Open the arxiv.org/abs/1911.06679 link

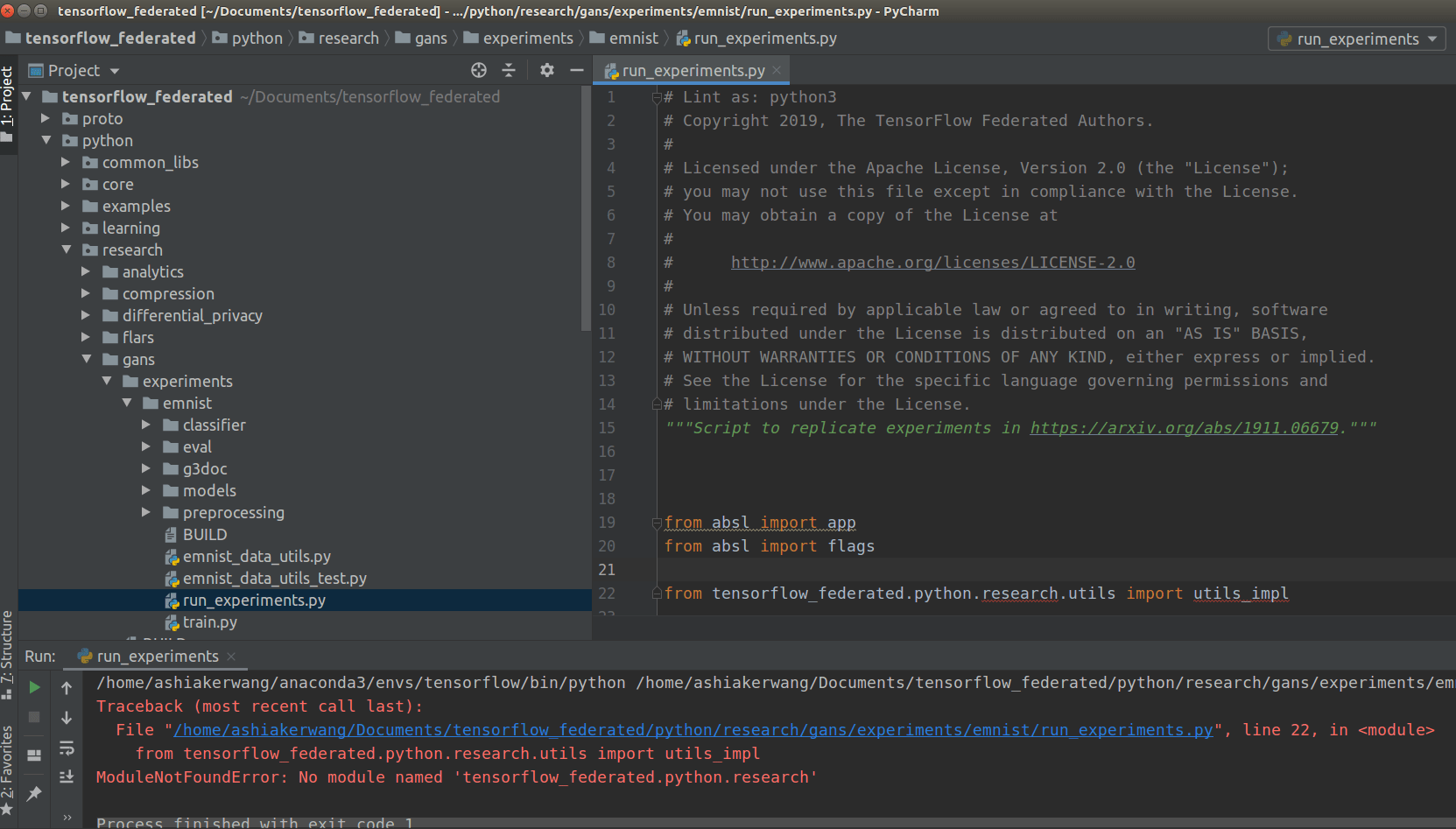pos(1184,428)
